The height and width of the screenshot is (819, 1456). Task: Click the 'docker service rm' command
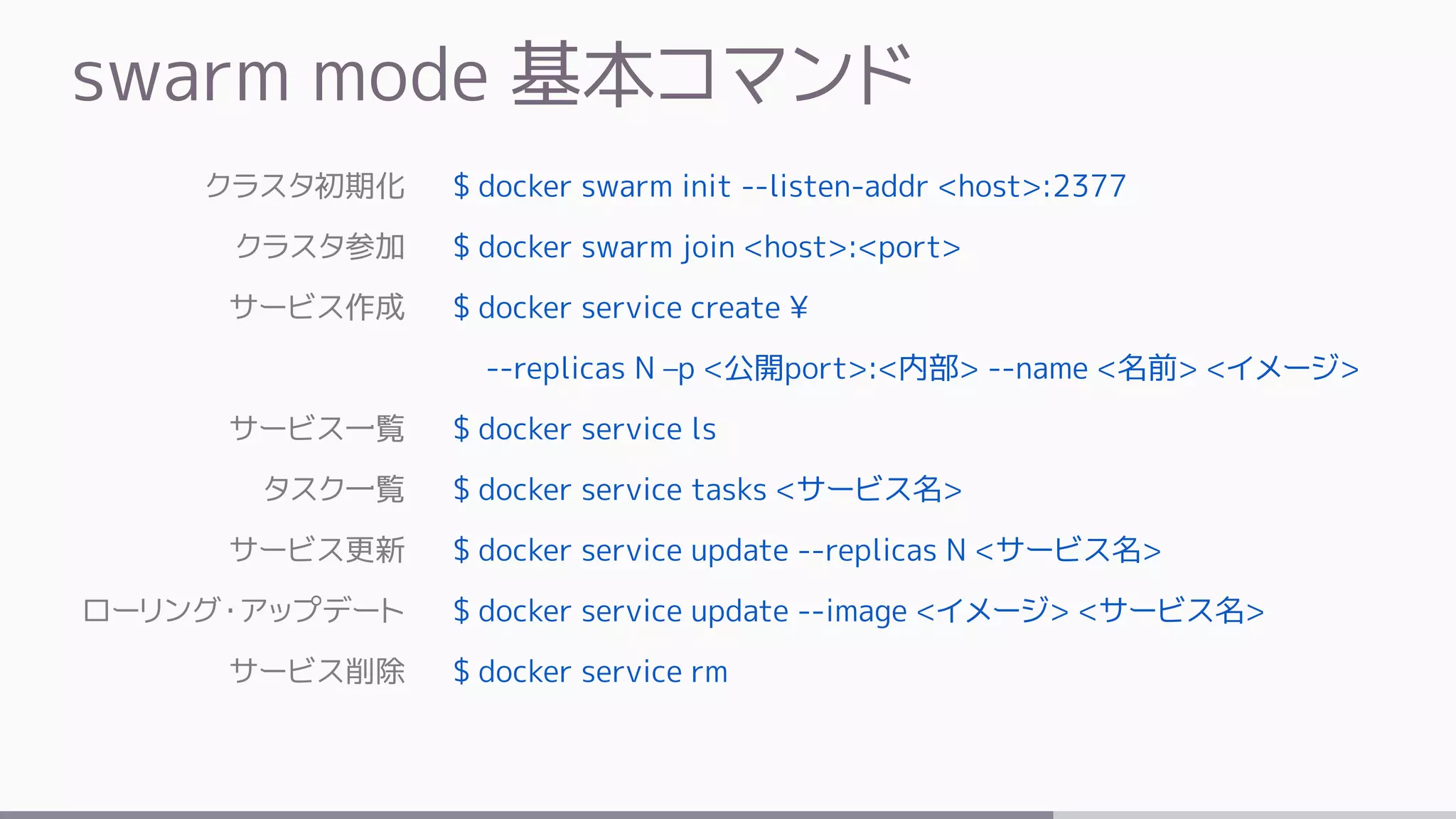click(590, 672)
